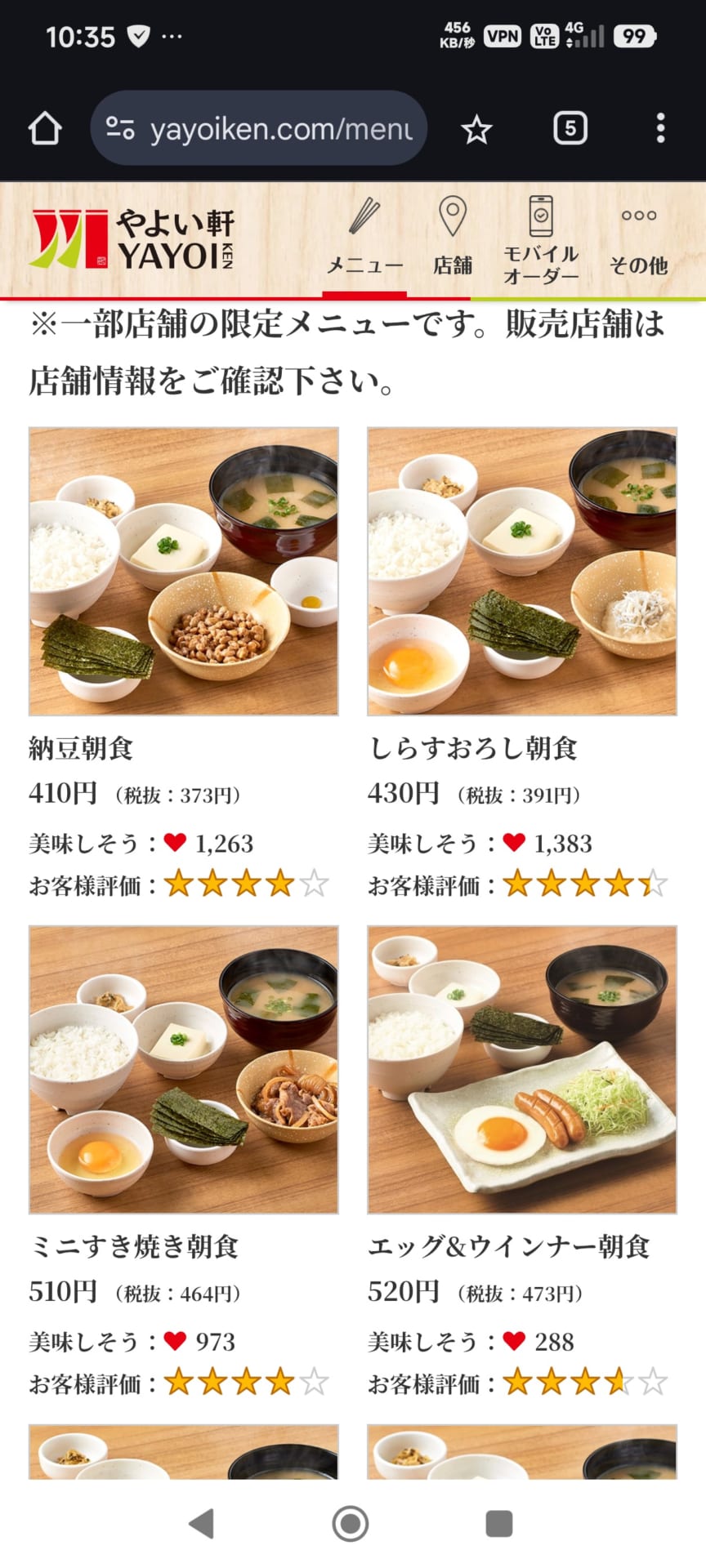
Task: Tap the site info icon in address bar
Action: tap(120, 128)
